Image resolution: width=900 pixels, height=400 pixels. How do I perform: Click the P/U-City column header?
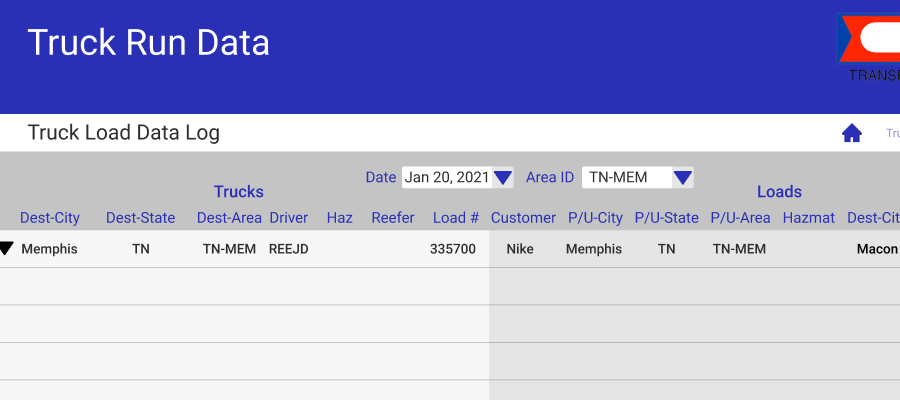[595, 218]
